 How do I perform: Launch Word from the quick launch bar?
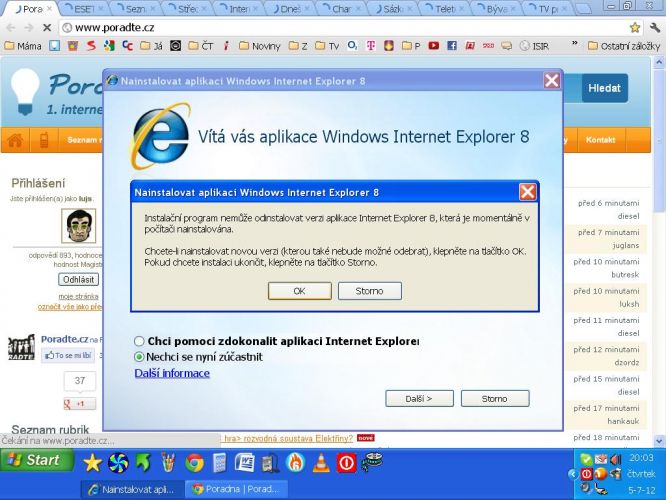coord(245,463)
